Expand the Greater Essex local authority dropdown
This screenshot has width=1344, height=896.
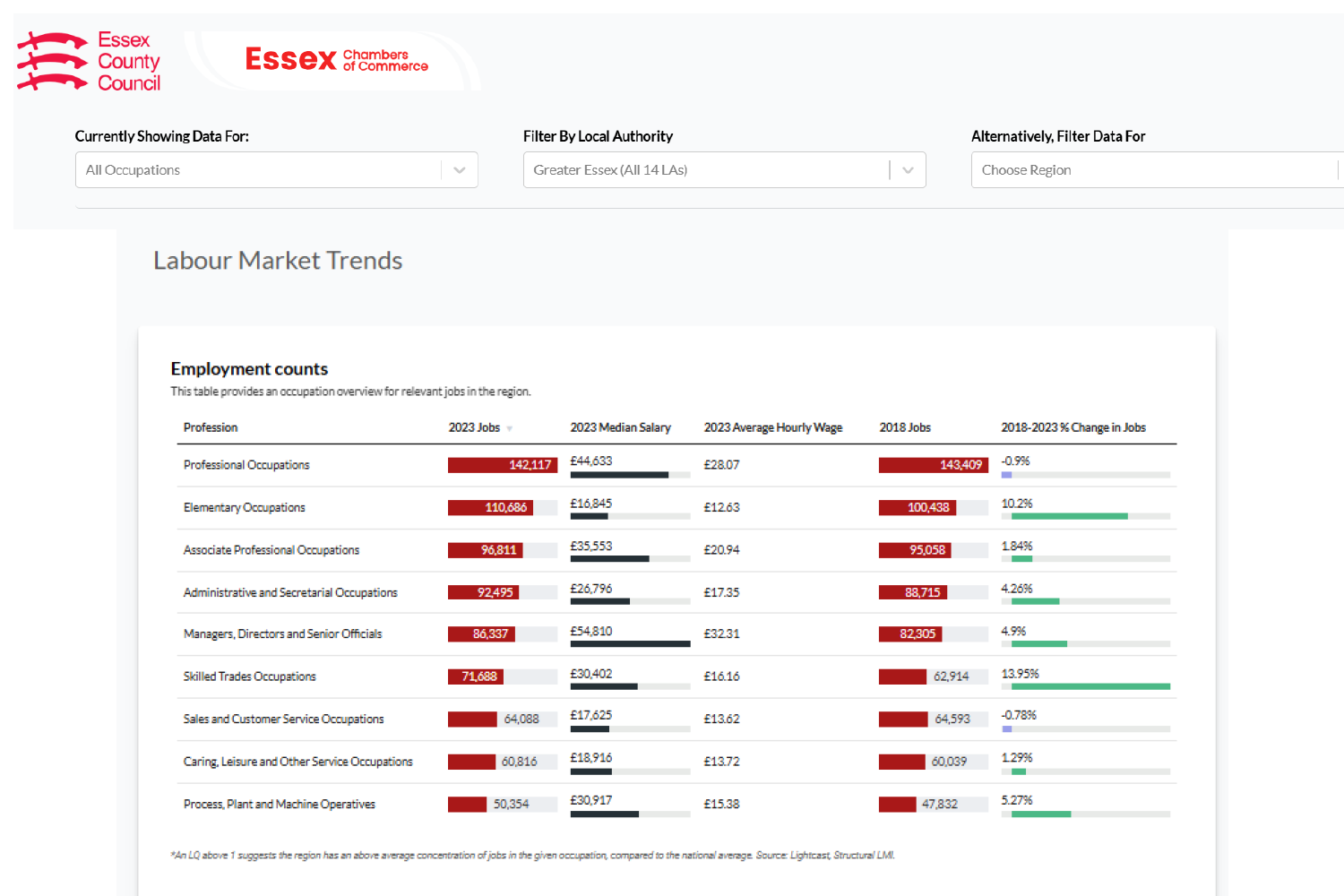coord(908,170)
